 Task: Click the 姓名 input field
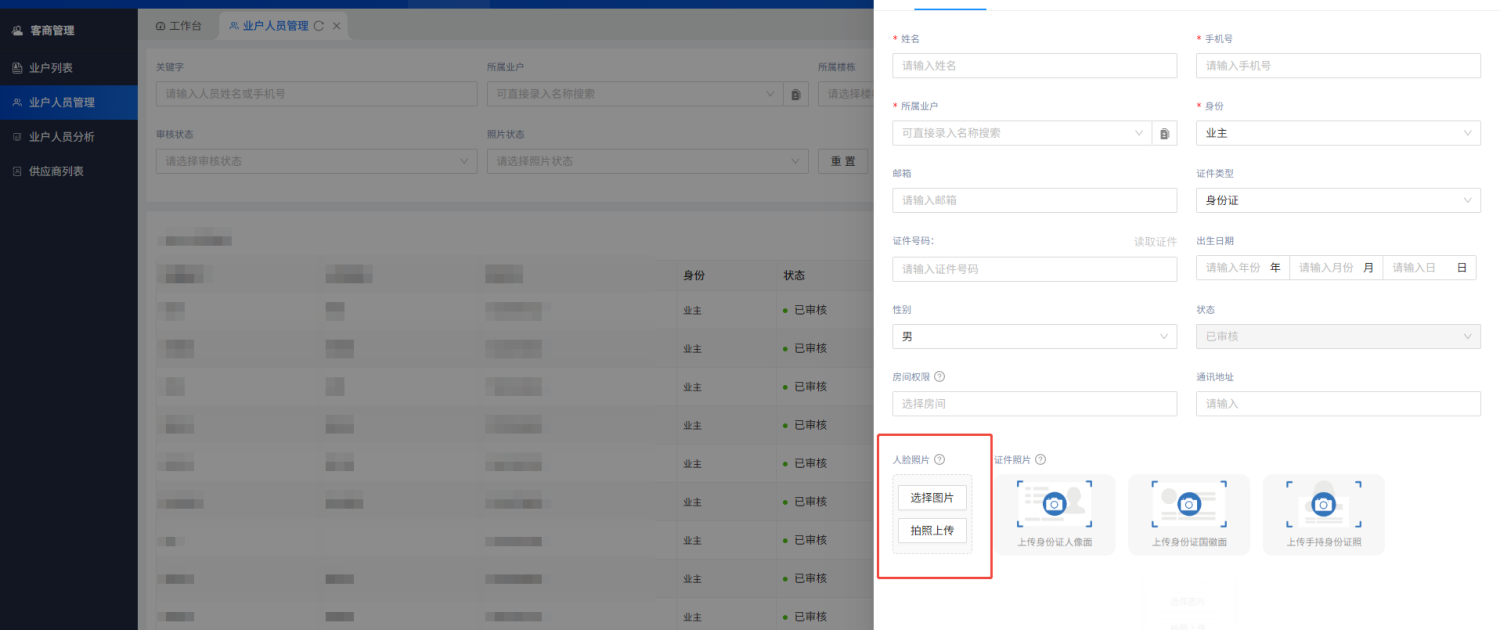pos(1034,66)
